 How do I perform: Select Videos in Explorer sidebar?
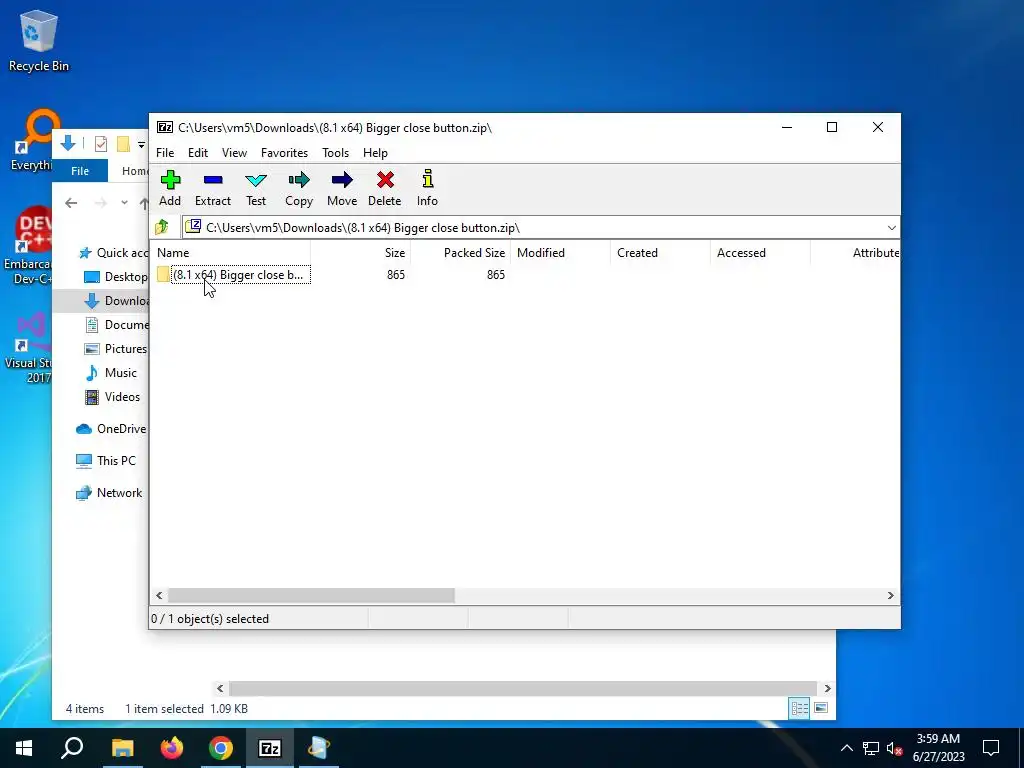coord(112,397)
